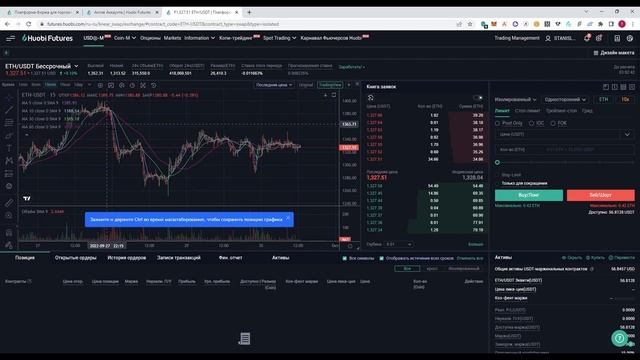640x360 pixels.
Task: Select the crosshair cursor chart tool
Action: click(x=9, y=98)
